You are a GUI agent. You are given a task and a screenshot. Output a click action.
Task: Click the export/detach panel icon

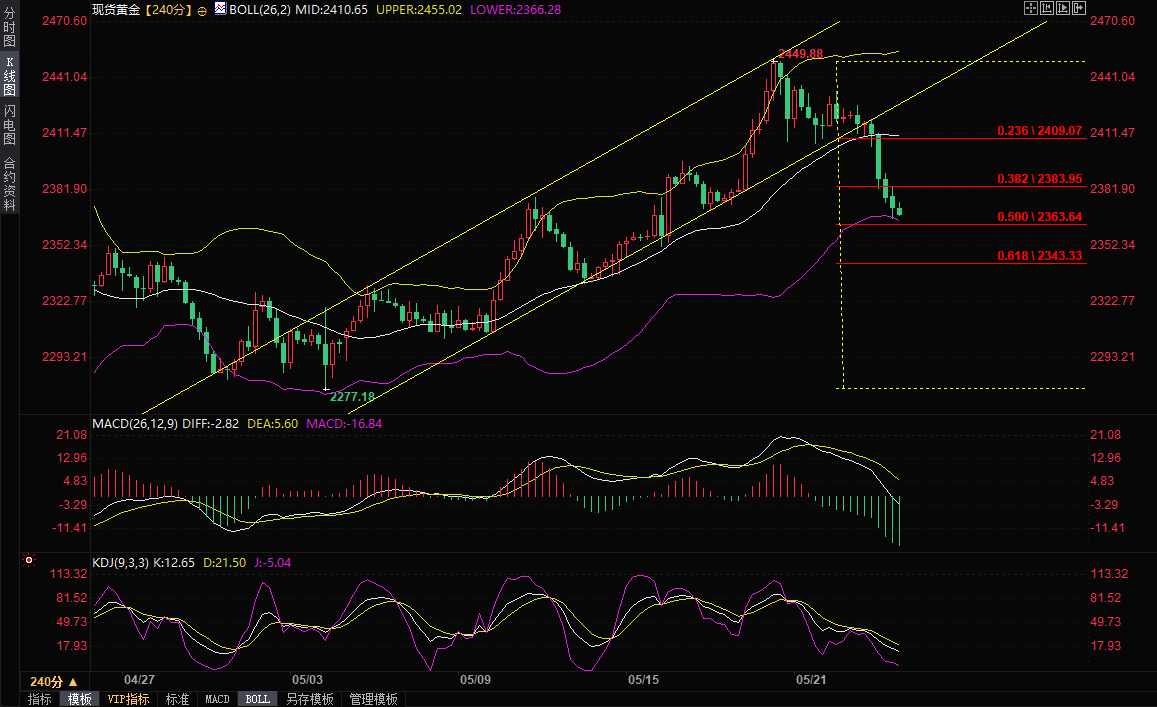click(x=1078, y=8)
